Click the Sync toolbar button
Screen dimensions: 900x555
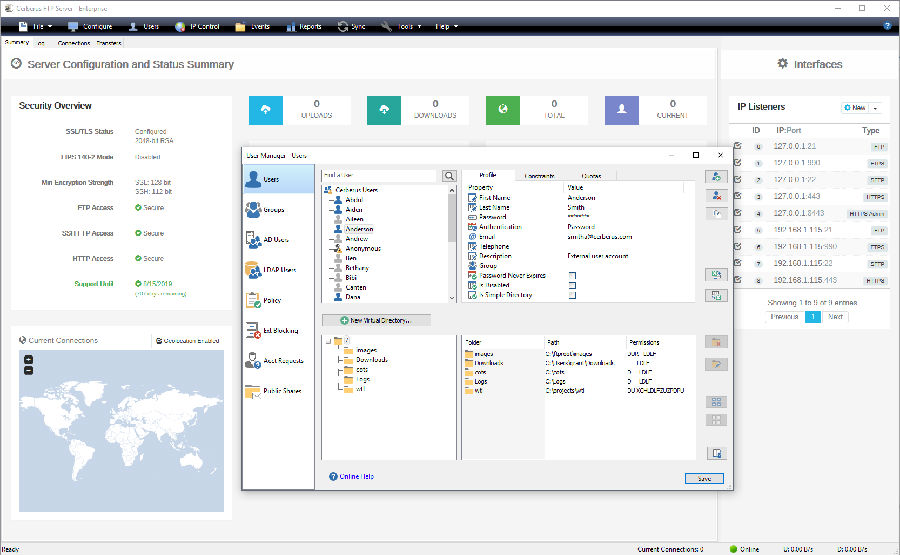point(352,26)
